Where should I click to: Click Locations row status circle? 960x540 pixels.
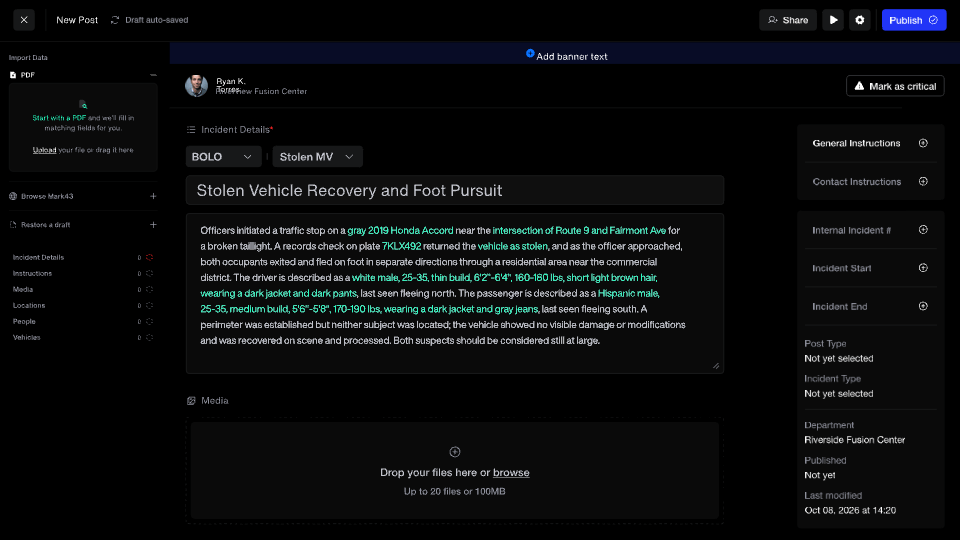pos(149,305)
